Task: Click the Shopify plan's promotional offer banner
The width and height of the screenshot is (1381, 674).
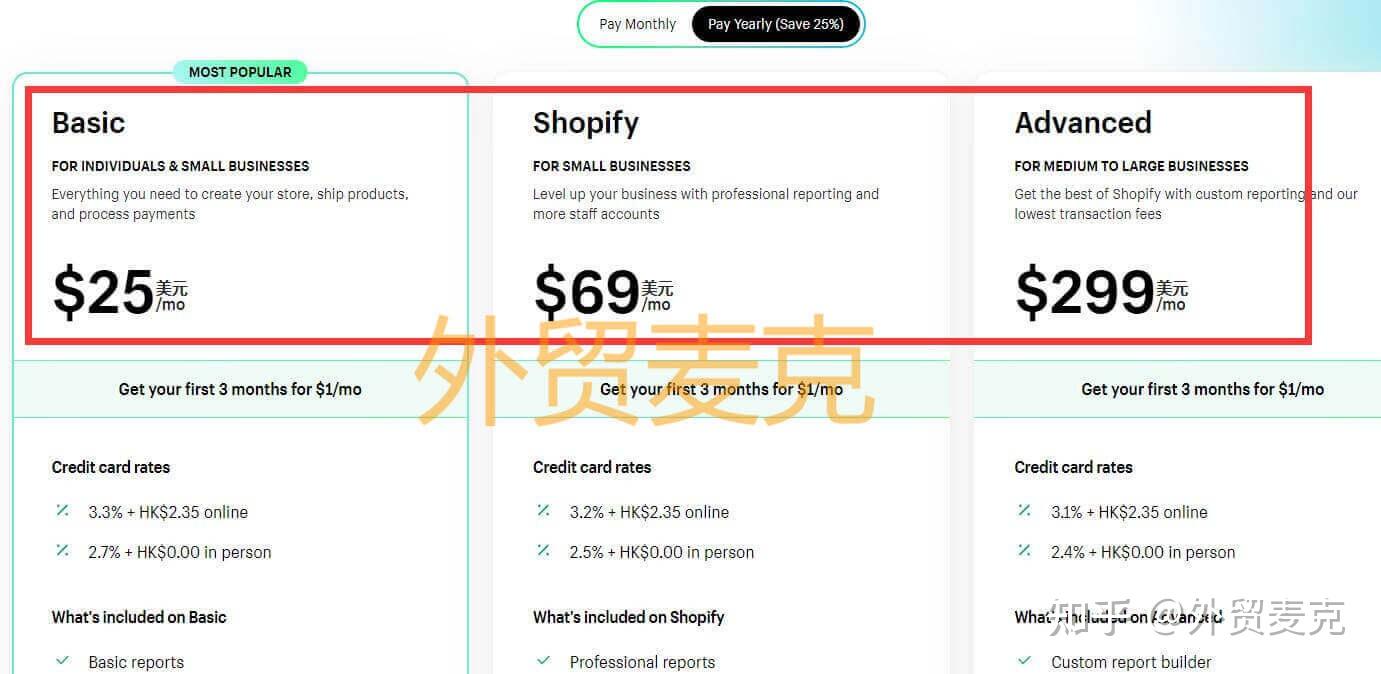Action: tap(721, 389)
